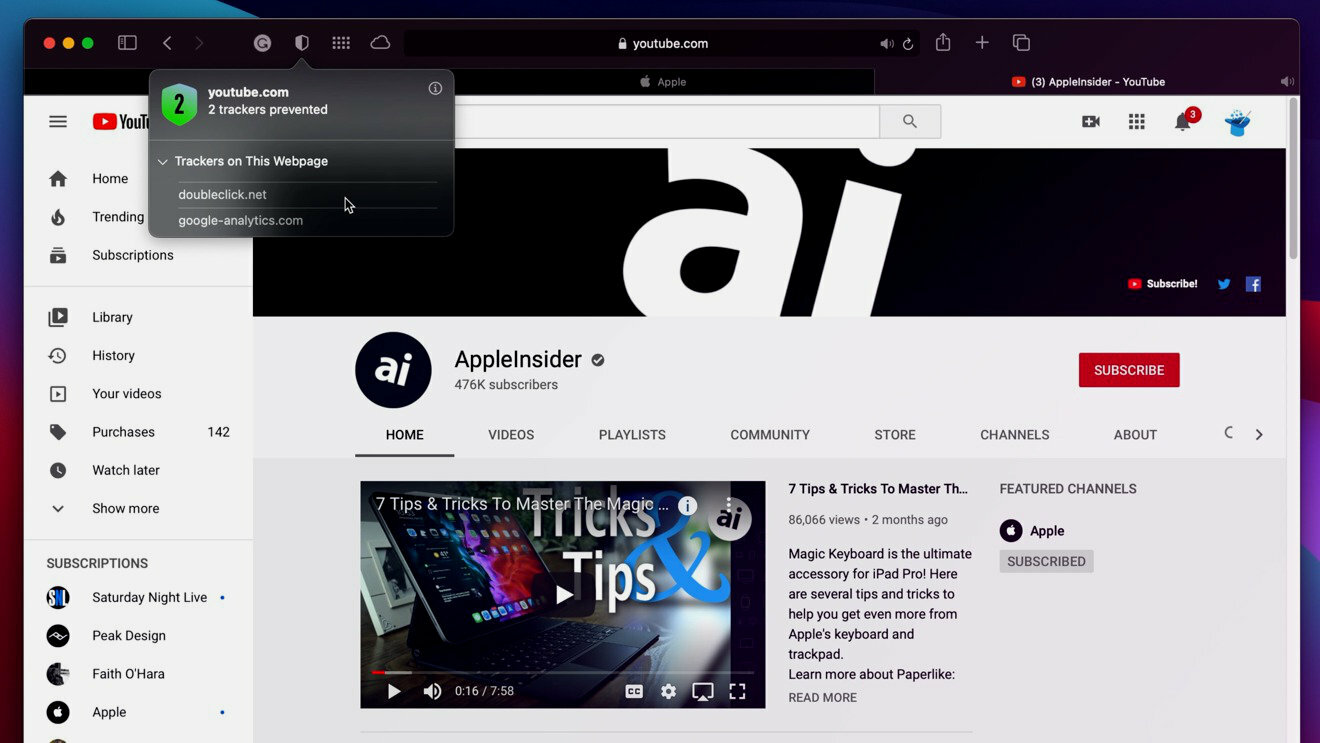Open the account avatar menu
The width and height of the screenshot is (1320, 743).
click(x=1238, y=122)
